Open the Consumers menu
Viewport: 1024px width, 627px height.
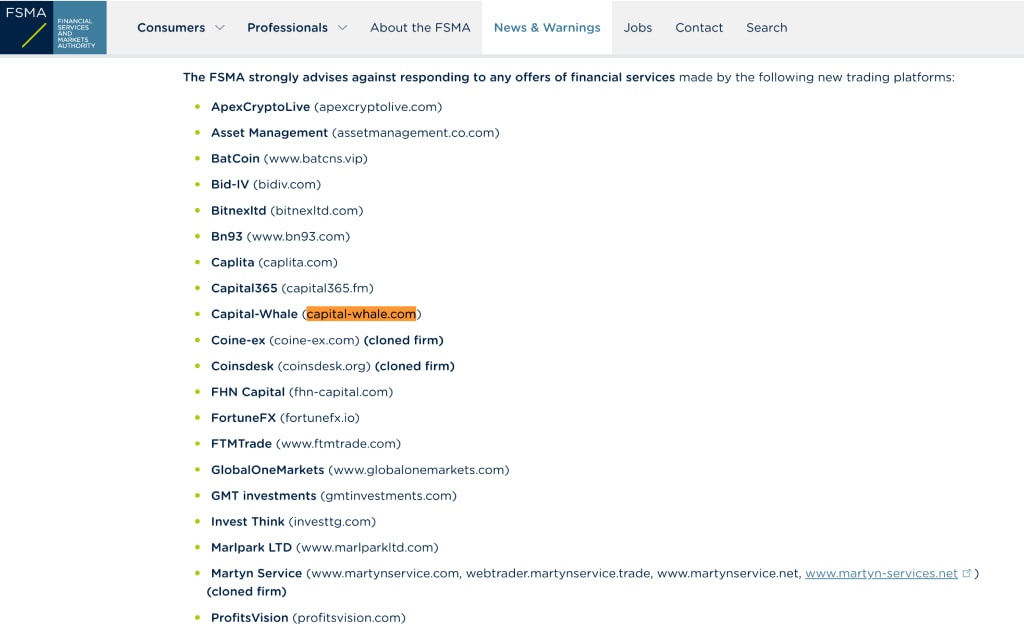[171, 27]
